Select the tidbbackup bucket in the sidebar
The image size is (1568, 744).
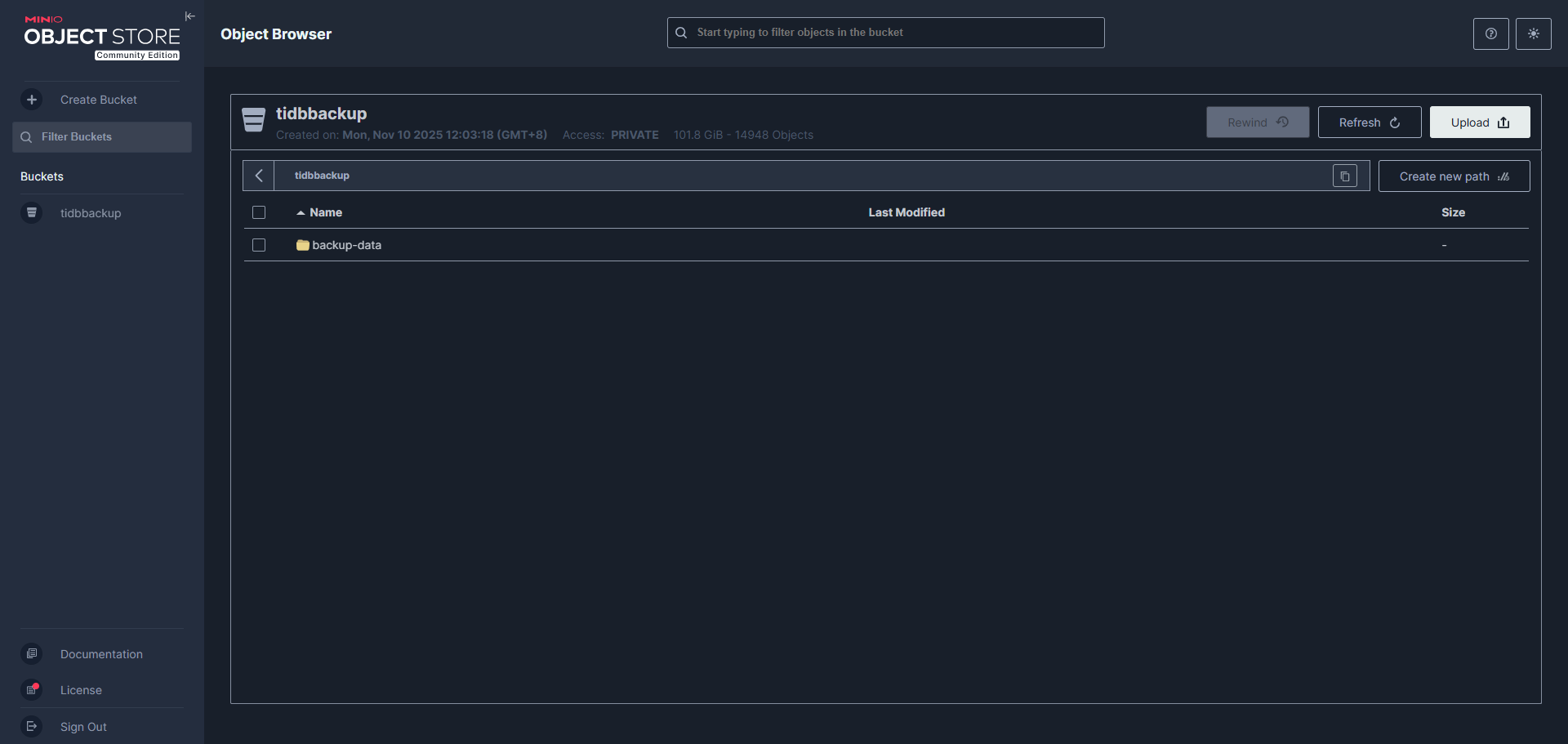(91, 213)
